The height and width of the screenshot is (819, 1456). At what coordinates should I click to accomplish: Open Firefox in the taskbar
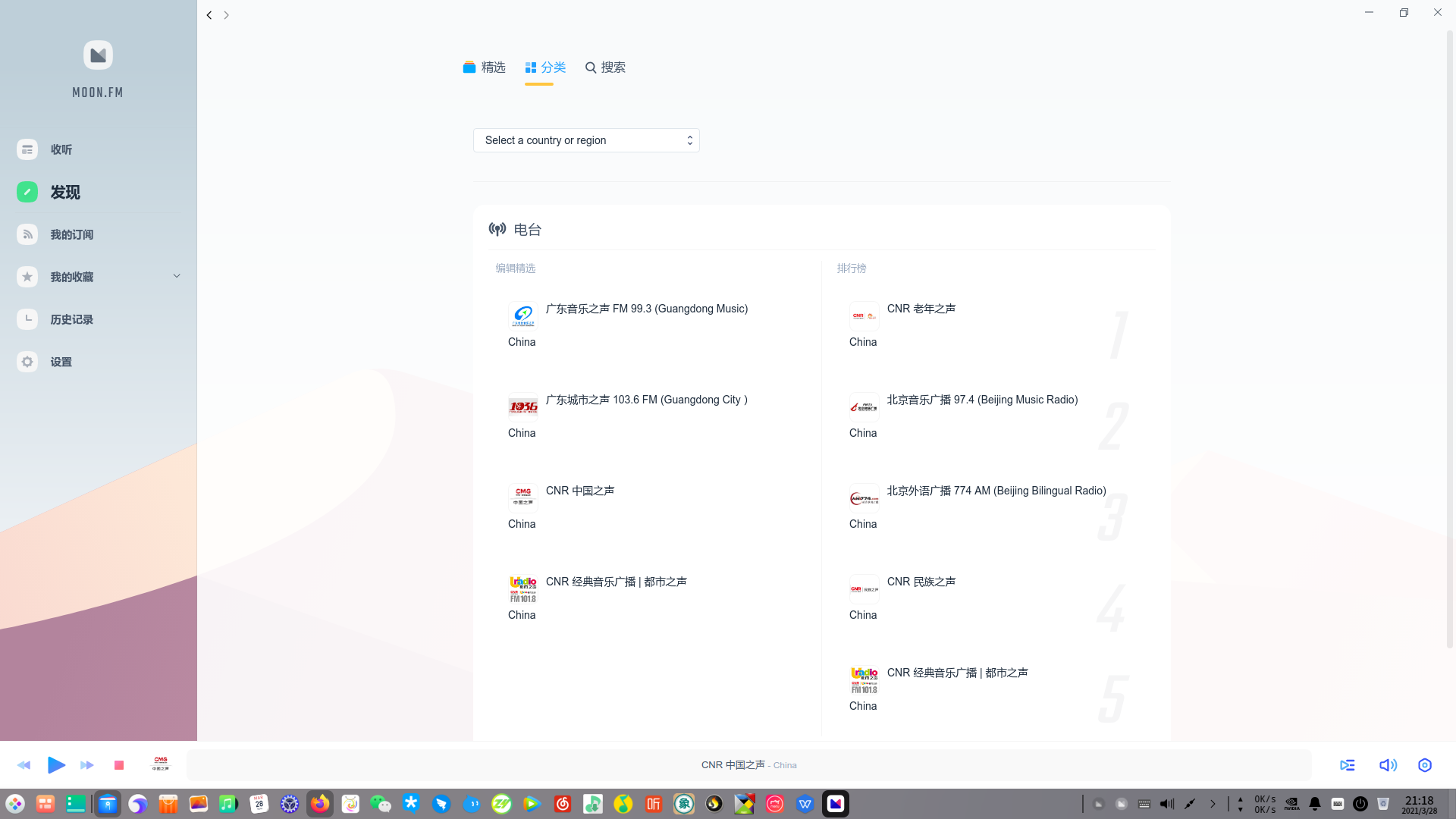(x=320, y=804)
